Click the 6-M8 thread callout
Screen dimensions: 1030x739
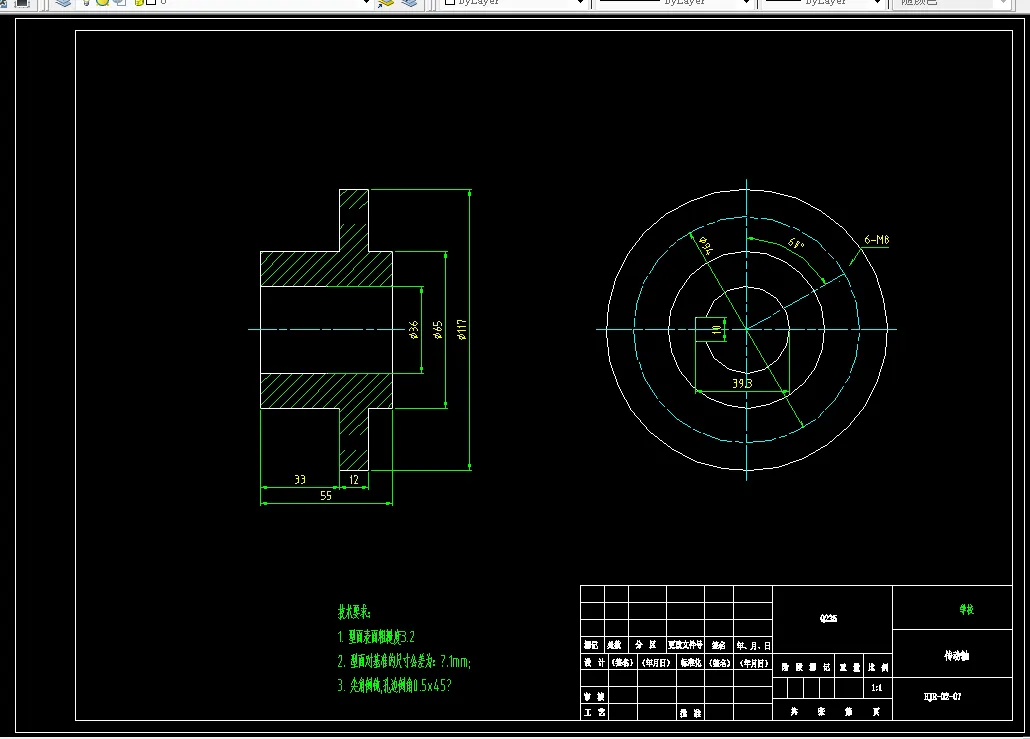click(876, 240)
